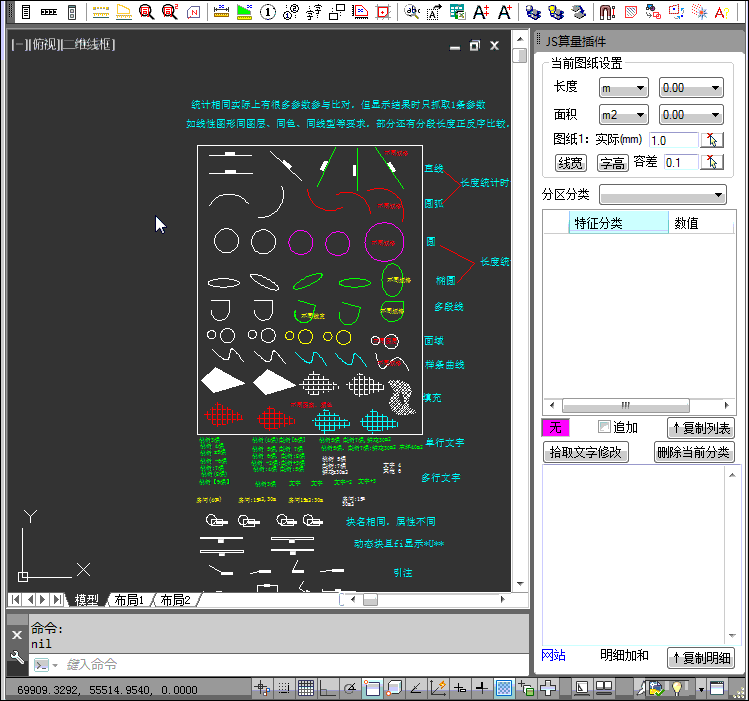Switch to the 布局2 layout tab
The image size is (749, 701).
175,600
